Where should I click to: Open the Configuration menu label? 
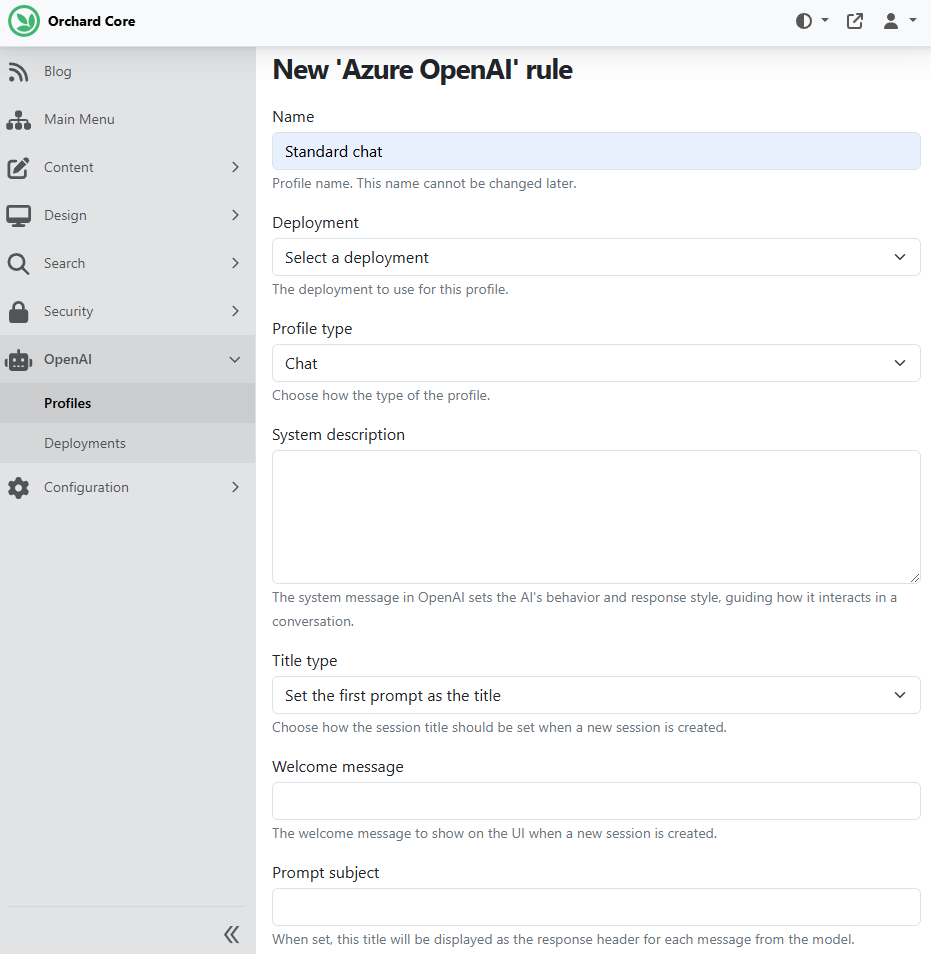click(x=86, y=487)
